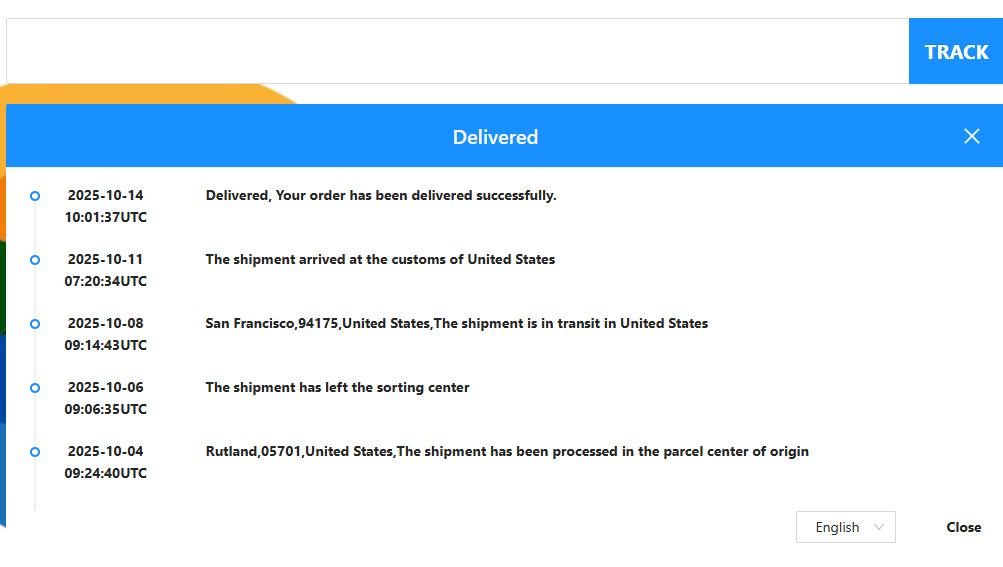Viewport: 1003px width, 567px height.
Task: Click the Delivered status header title
Action: [495, 137]
